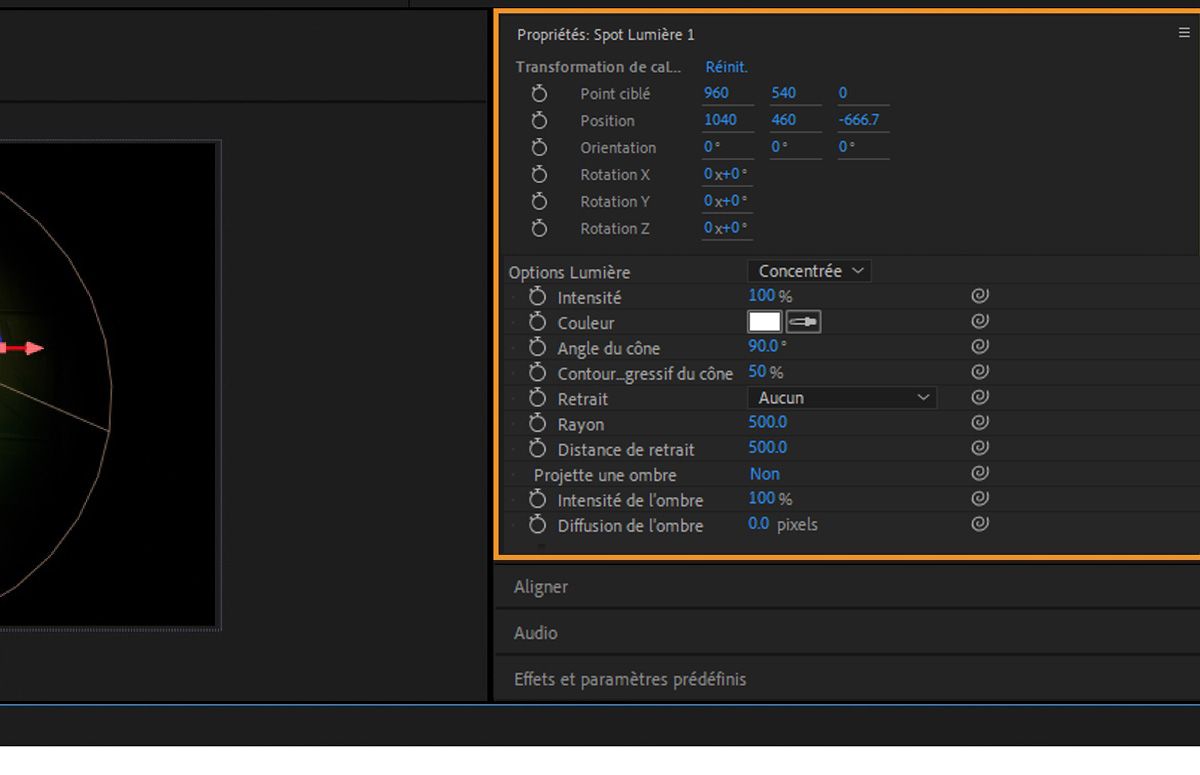Toggle stopwatch for Rotation X
The height and width of the screenshot is (775, 1200).
tap(539, 174)
